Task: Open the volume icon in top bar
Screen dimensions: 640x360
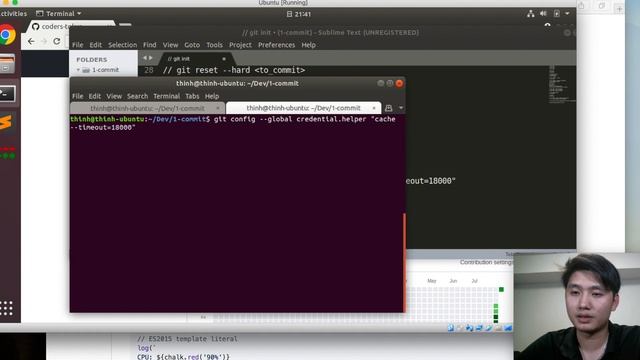Action: pos(543,14)
